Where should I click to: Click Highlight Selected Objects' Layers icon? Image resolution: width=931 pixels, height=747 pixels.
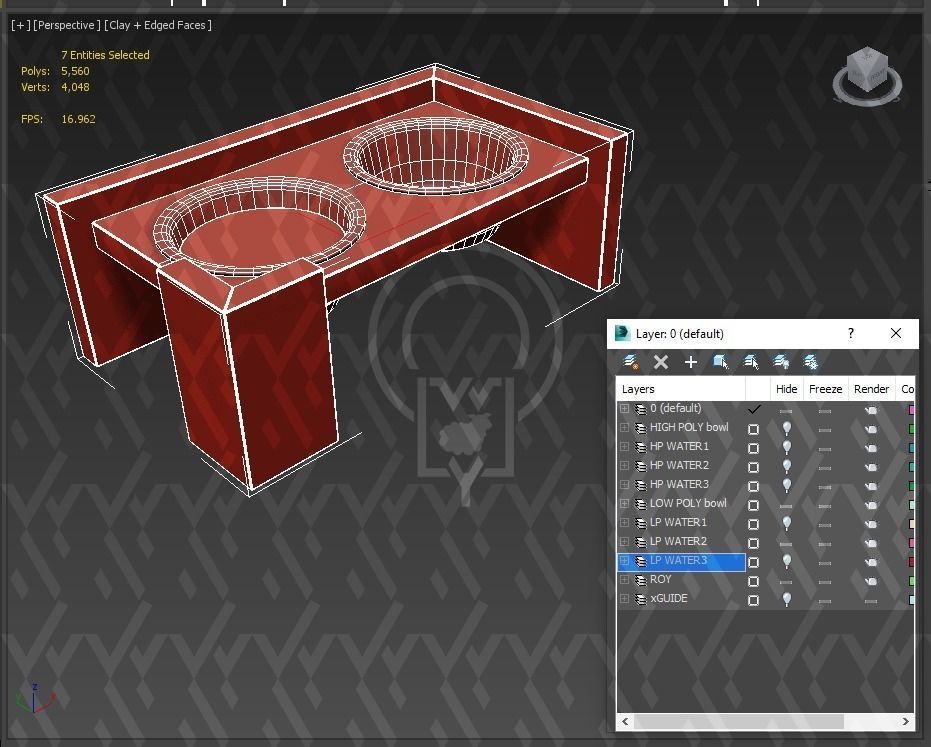click(x=751, y=362)
